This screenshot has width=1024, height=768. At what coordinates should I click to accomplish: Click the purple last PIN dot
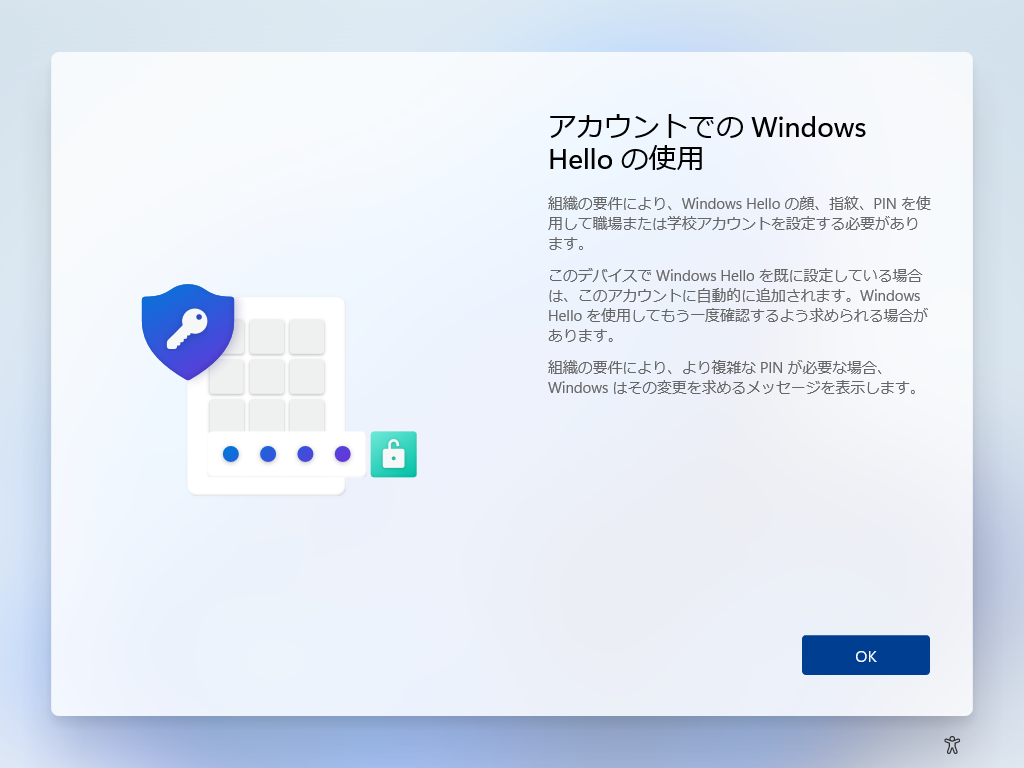342,454
